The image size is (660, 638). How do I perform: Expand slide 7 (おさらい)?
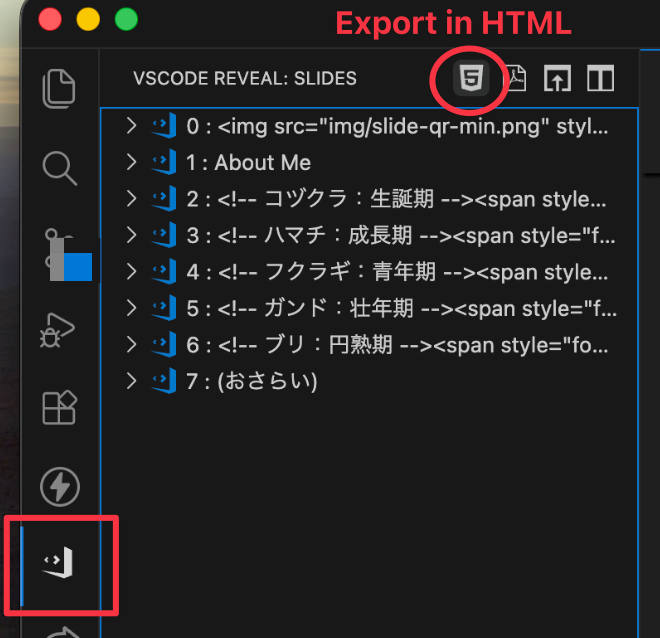click(131, 381)
